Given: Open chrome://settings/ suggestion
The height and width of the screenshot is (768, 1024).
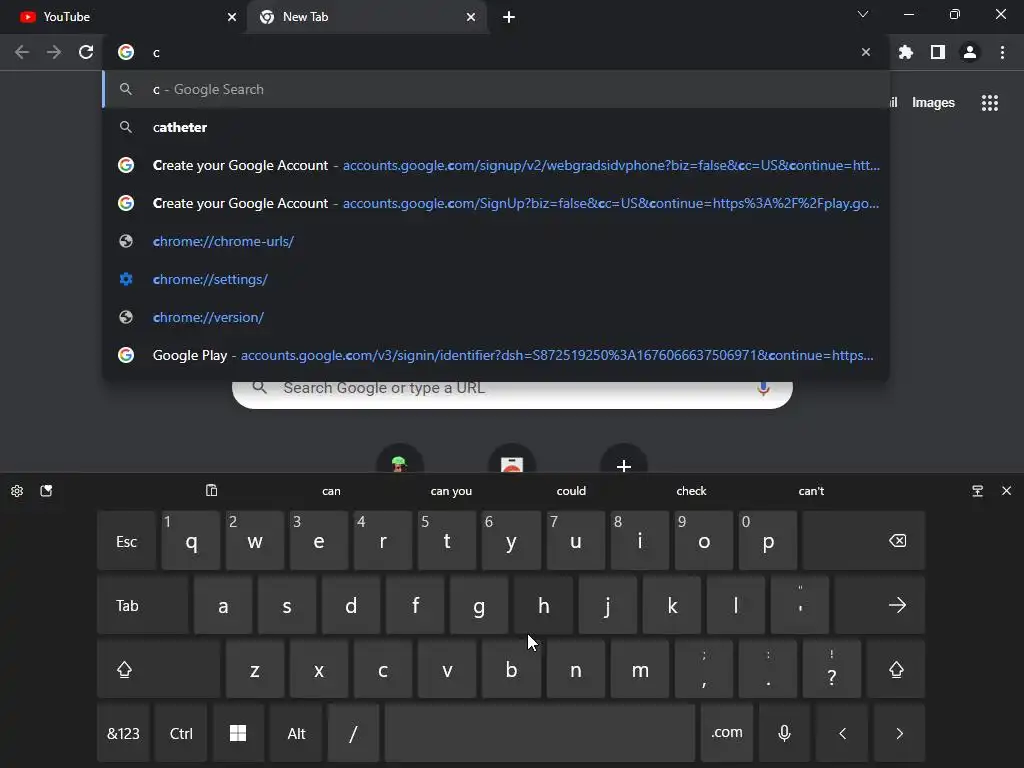Looking at the screenshot, I should (496, 279).
